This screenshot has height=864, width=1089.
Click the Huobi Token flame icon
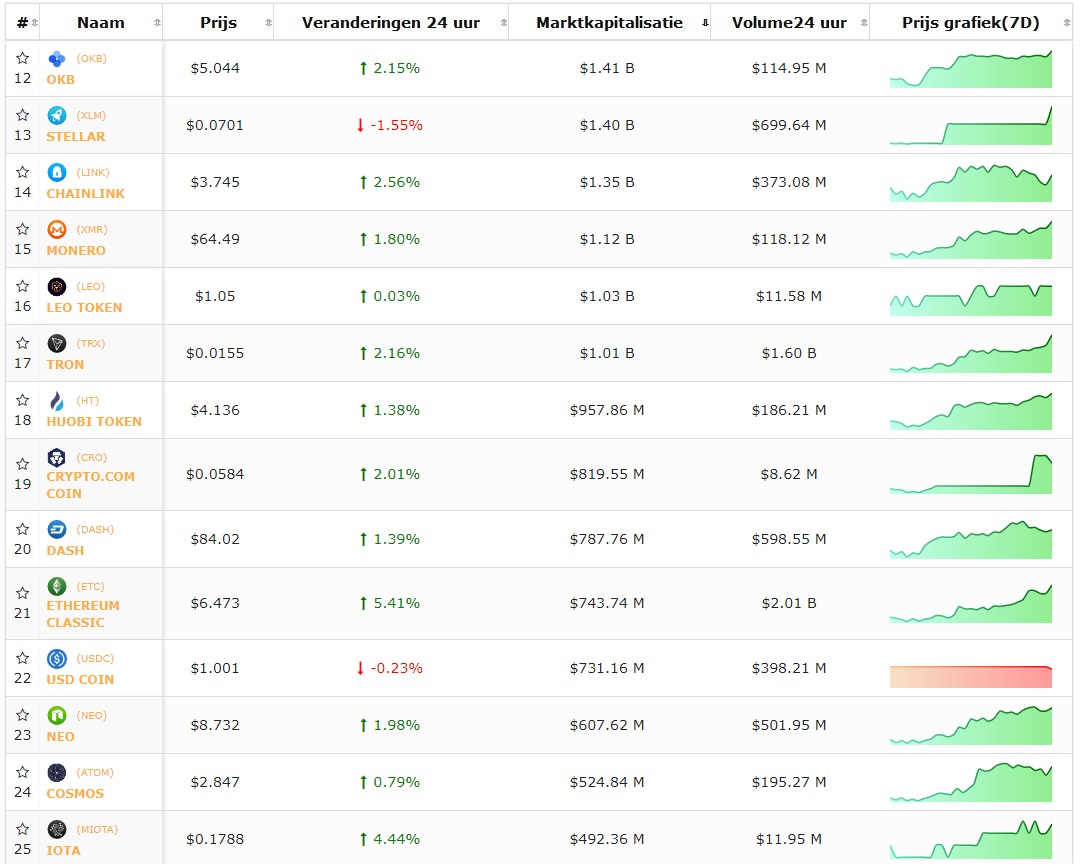[56, 401]
